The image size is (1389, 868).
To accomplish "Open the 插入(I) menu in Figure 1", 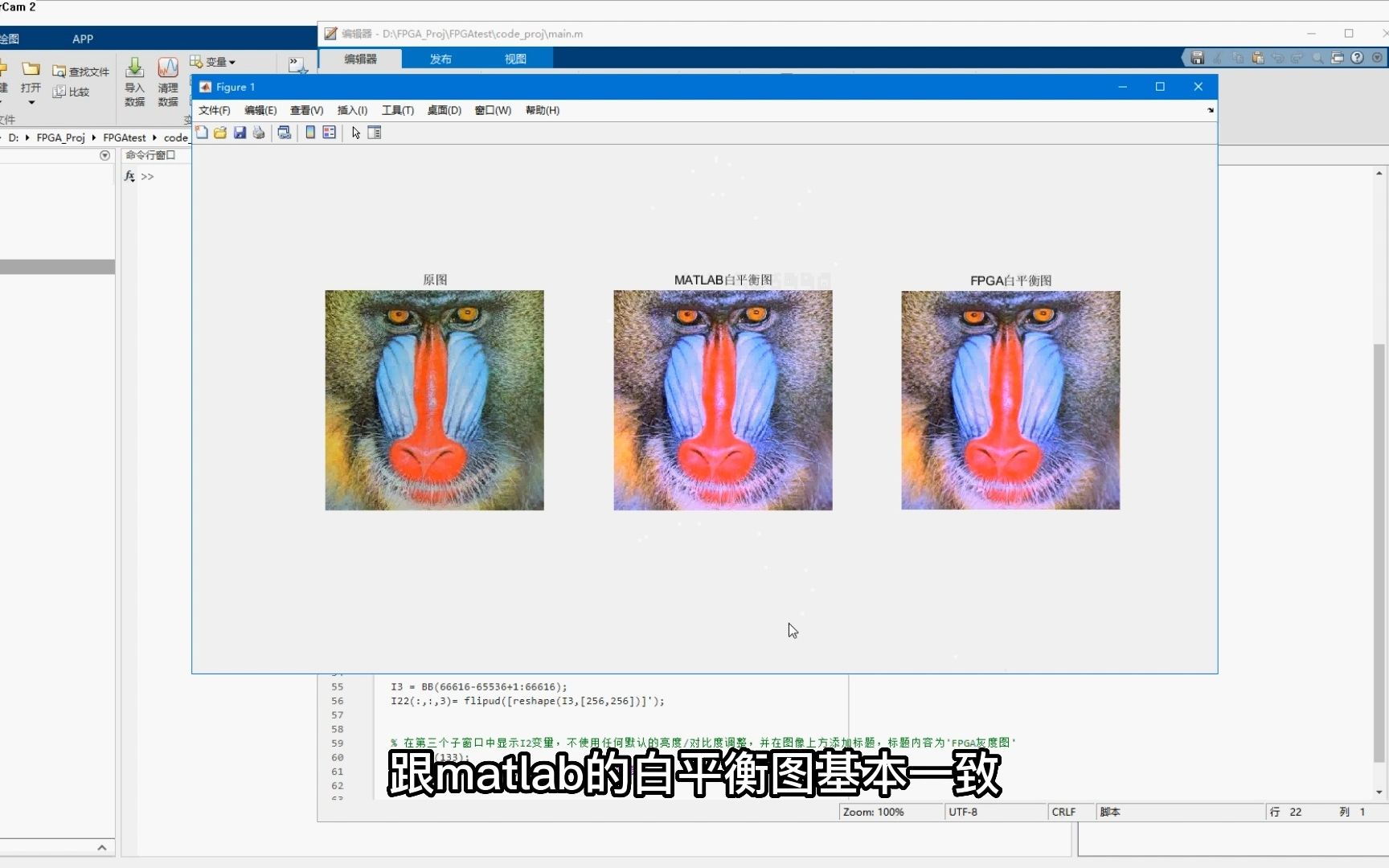I will pos(351,111).
